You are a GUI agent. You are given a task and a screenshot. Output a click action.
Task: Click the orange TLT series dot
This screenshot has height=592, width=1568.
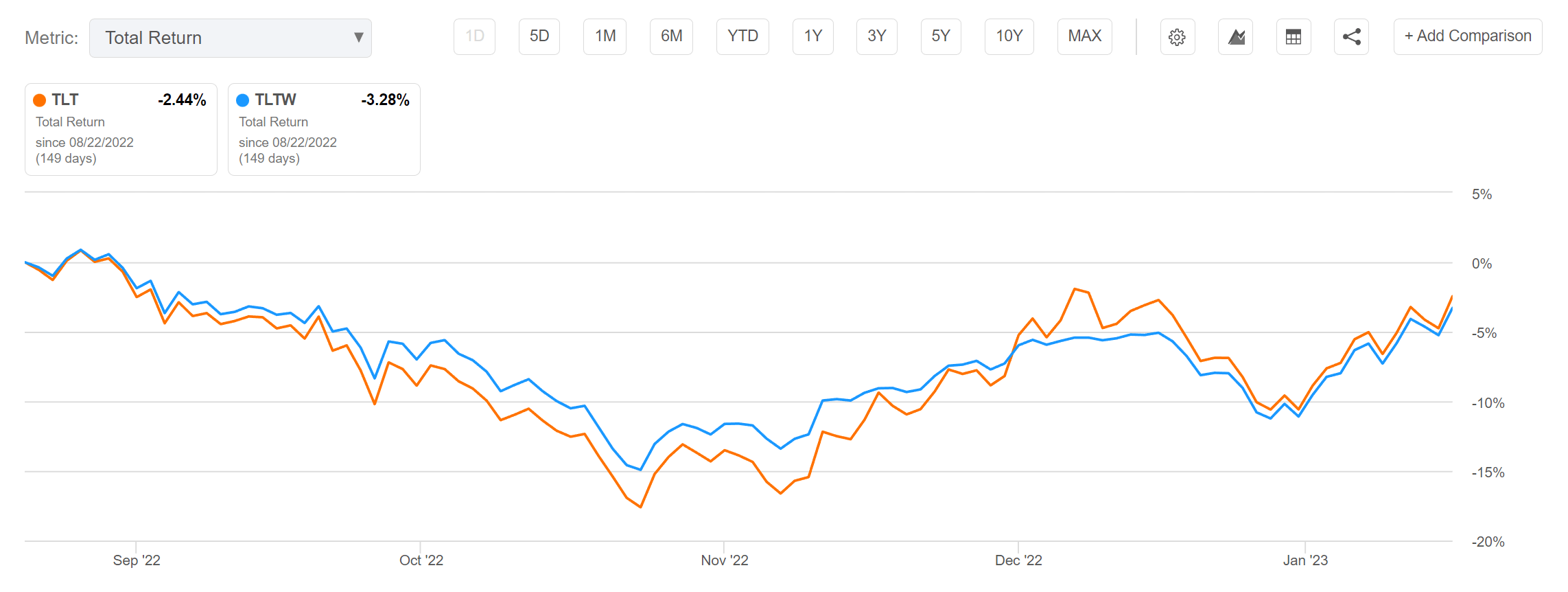(40, 100)
